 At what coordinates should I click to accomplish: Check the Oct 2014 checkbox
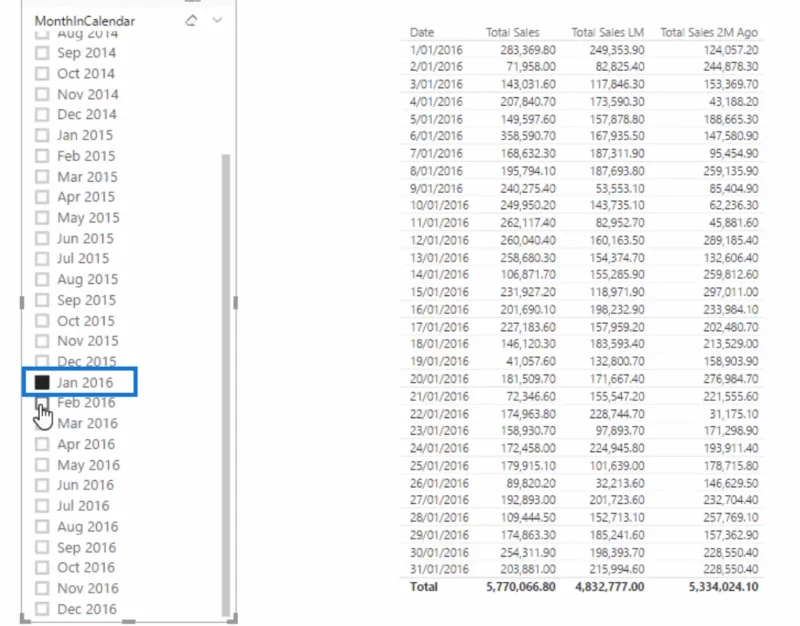point(42,73)
